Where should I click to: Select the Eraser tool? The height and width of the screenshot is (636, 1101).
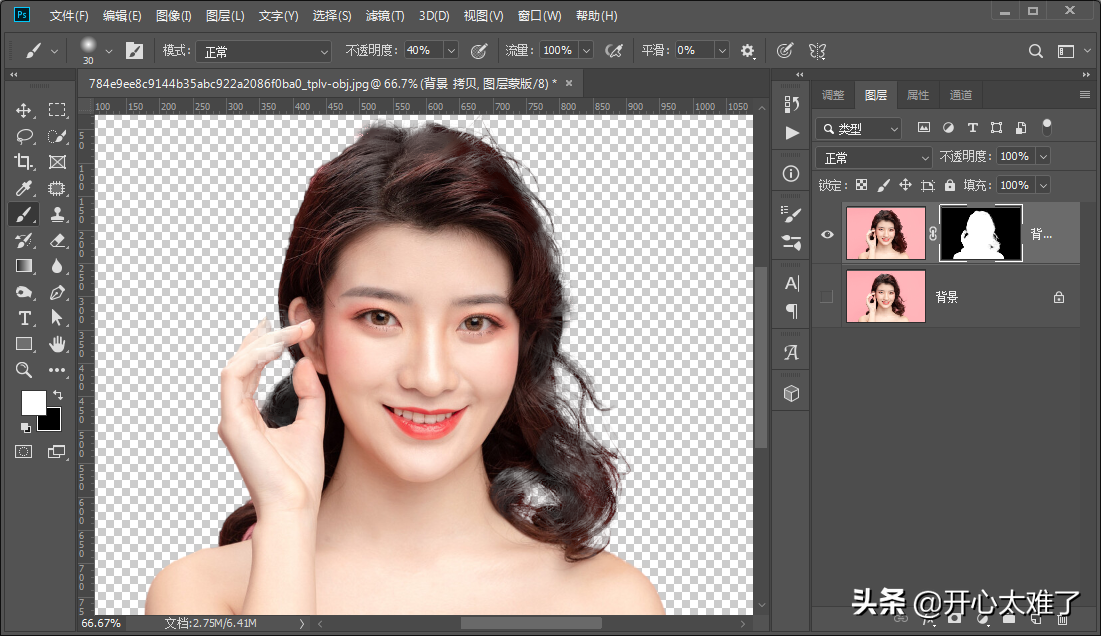[x=57, y=240]
